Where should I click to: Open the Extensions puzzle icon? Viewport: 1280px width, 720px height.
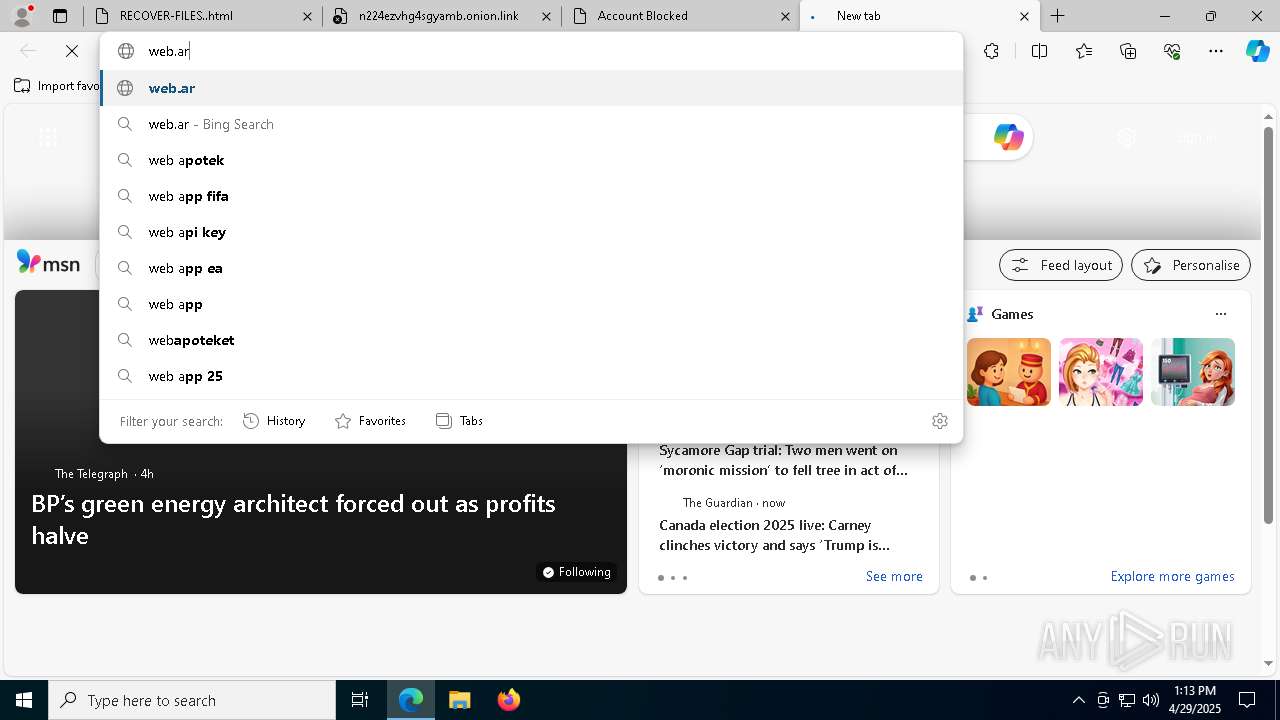[x=991, y=51]
